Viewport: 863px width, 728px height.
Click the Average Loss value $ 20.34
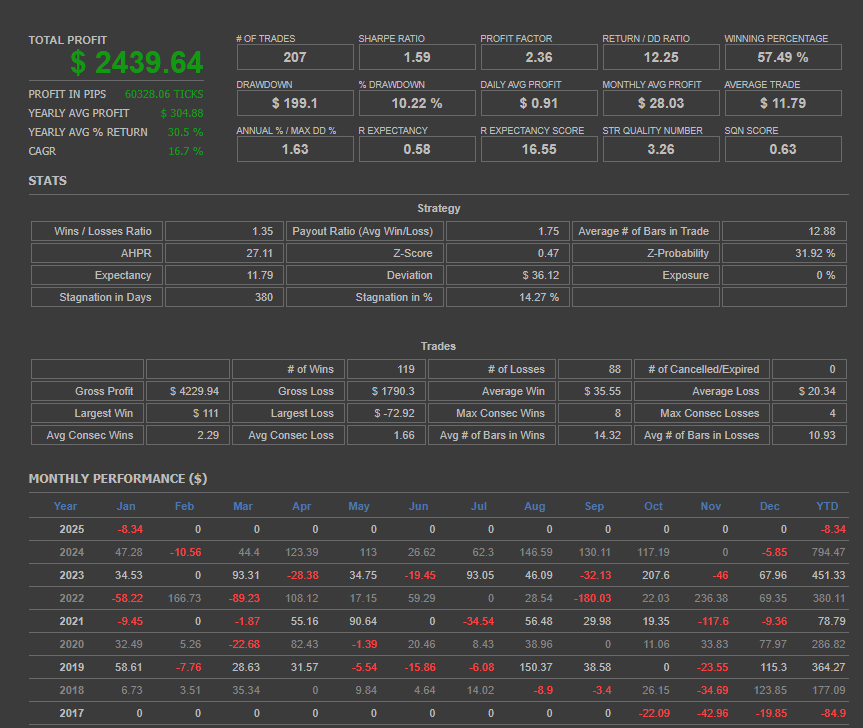817,391
